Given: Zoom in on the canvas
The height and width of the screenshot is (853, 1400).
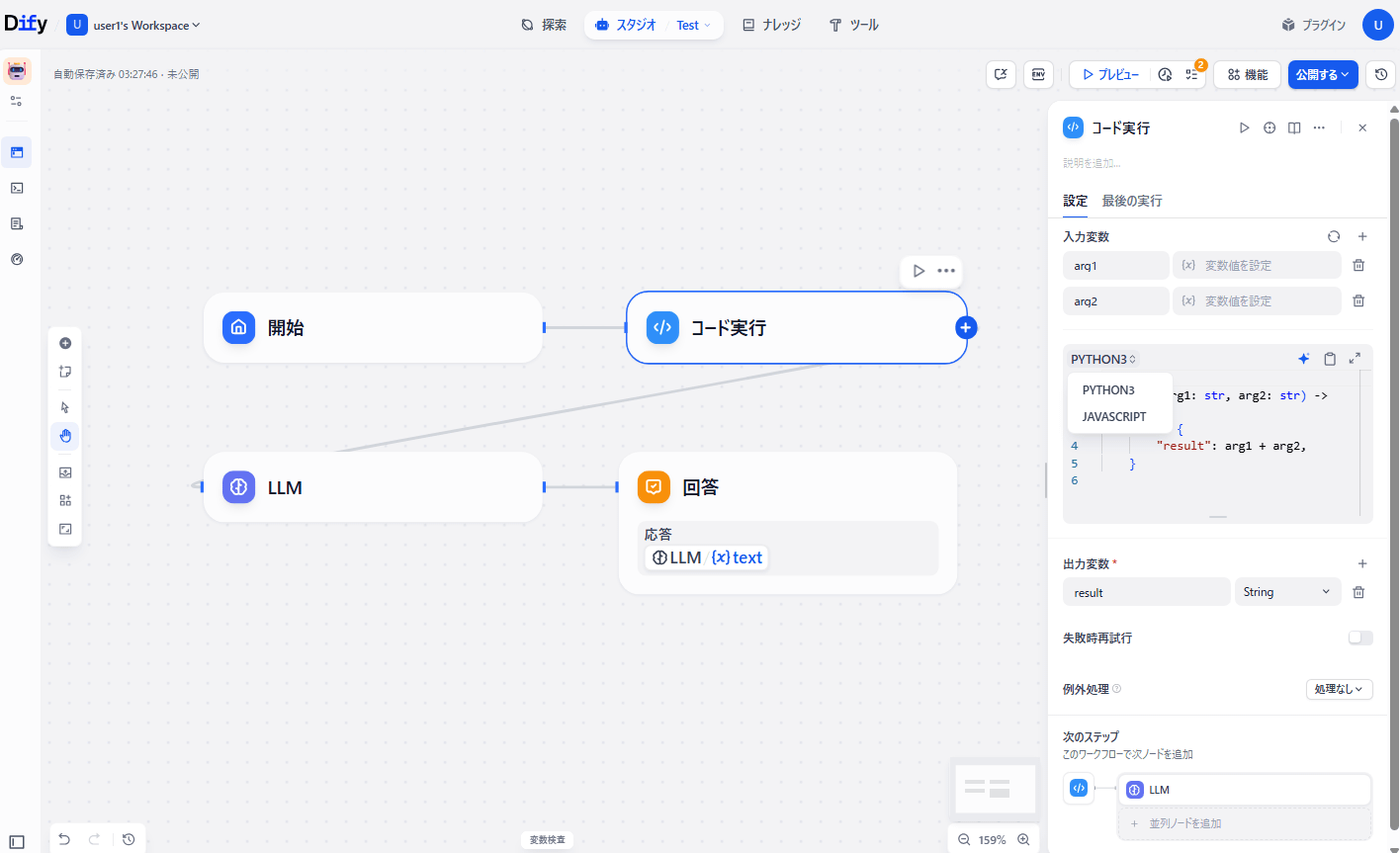Looking at the screenshot, I should pyautogui.click(x=1023, y=839).
